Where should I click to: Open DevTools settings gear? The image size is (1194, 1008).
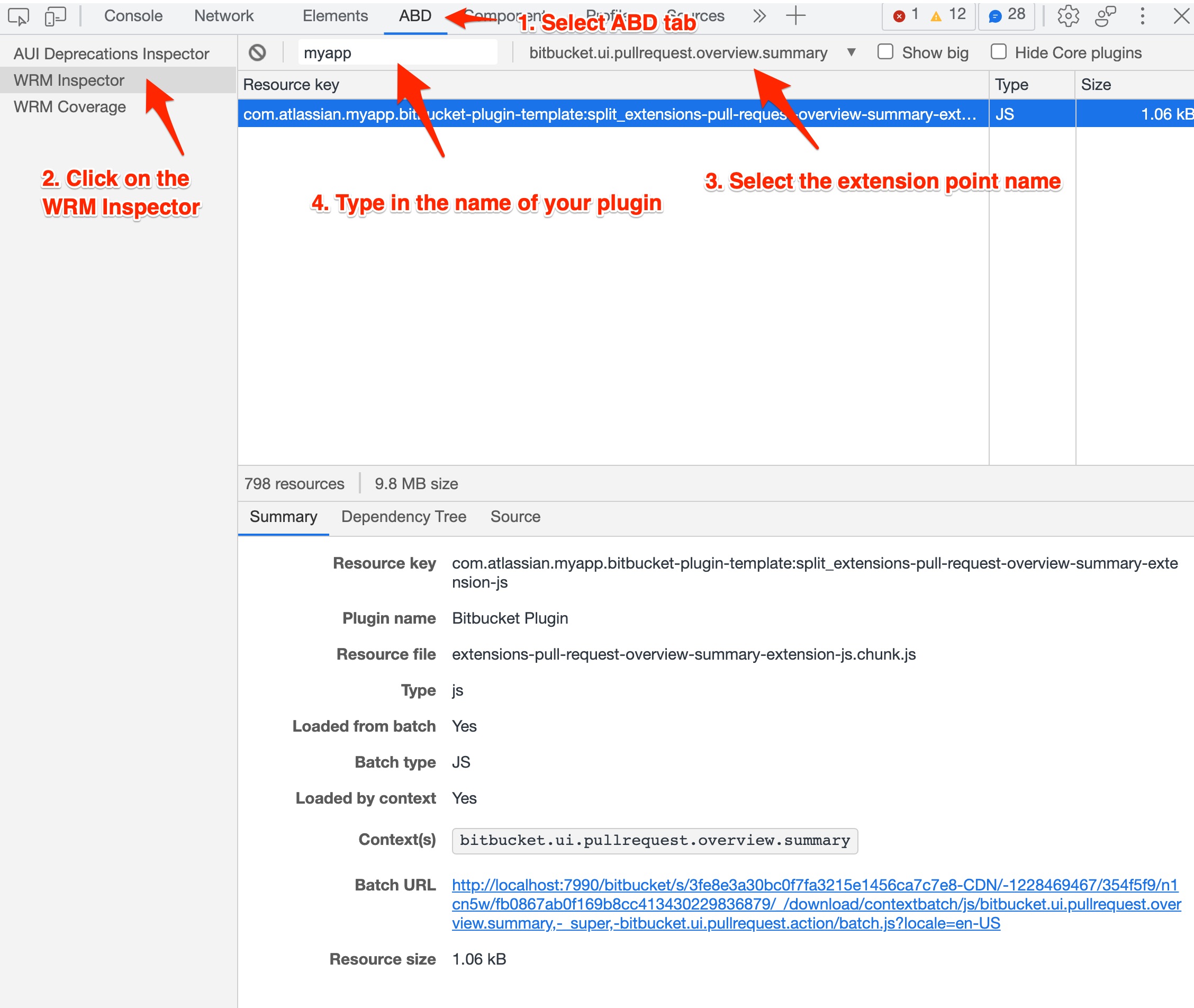(1068, 16)
